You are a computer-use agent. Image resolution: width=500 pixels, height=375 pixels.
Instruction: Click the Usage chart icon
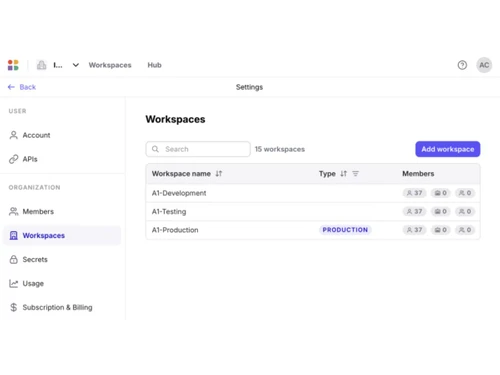[14, 283]
